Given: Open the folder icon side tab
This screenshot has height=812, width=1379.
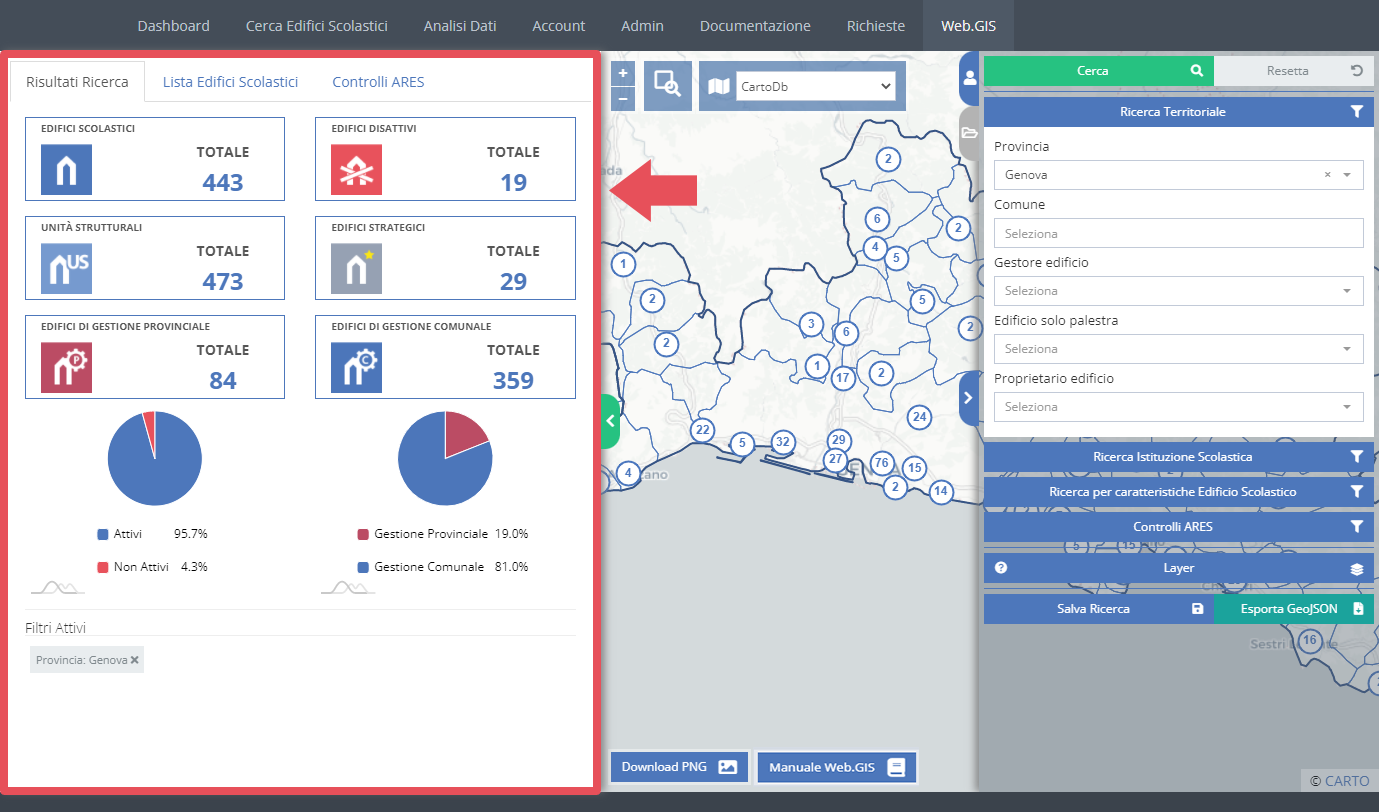Looking at the screenshot, I should [969, 133].
